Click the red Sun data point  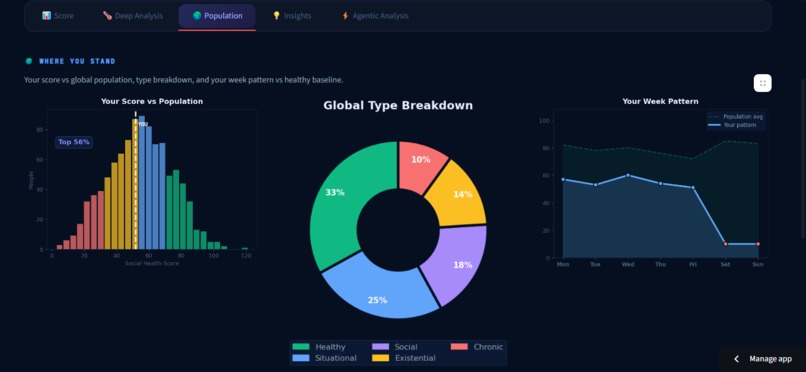coord(758,244)
